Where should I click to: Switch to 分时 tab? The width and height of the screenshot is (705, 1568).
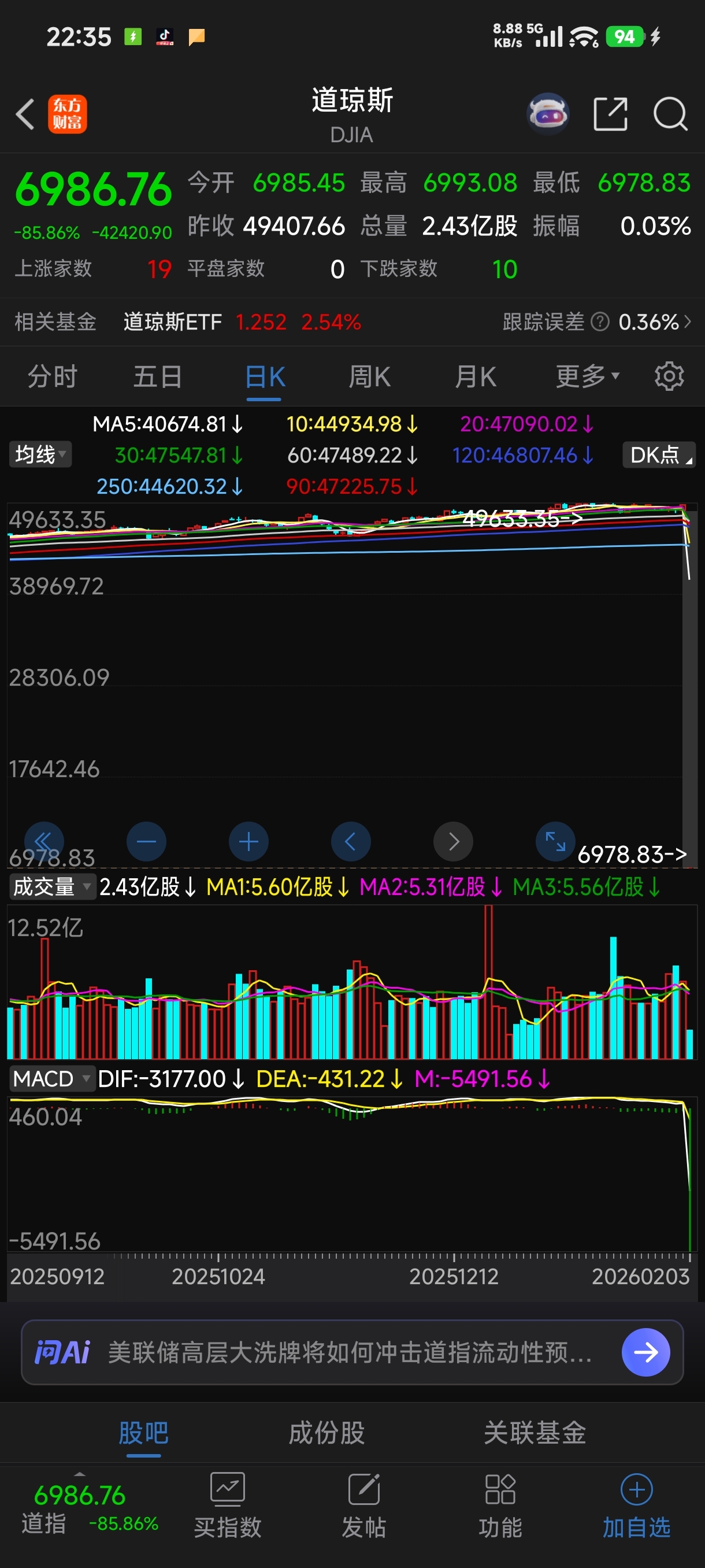[53, 376]
